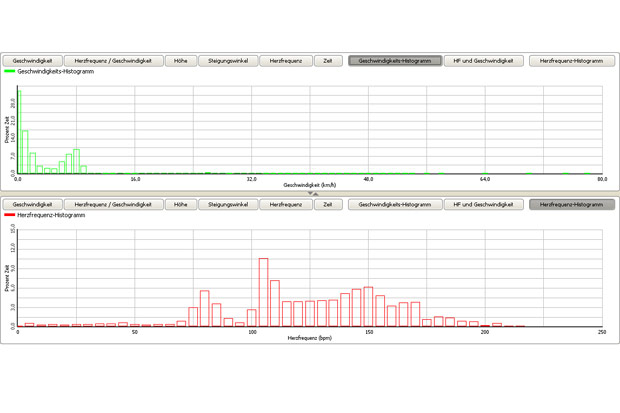Screen dimensions: 620x413
Task: Open Herzfrequenz / Geschwindigkeit tab in top panel
Action: (112, 61)
